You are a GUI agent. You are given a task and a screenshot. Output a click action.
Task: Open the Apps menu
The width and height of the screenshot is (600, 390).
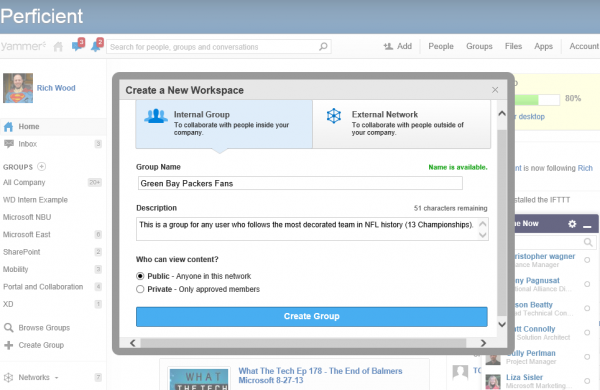[x=543, y=46]
